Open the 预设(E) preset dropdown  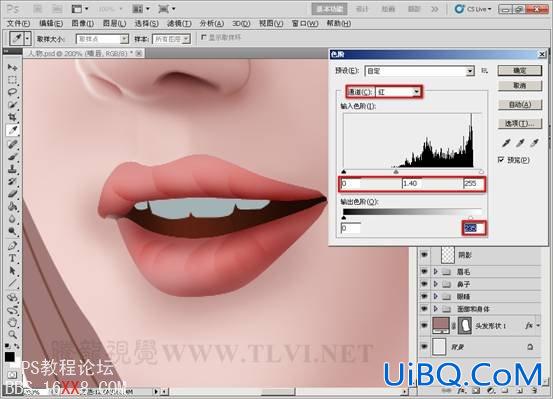pos(419,71)
